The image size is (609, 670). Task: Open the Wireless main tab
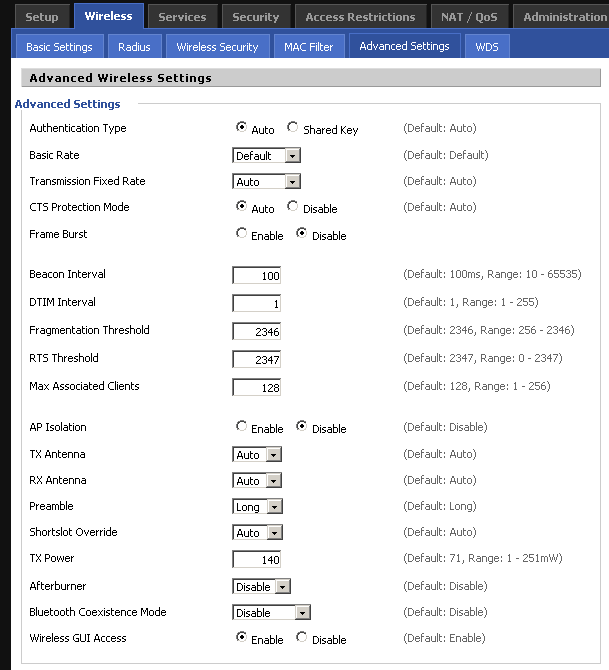point(109,16)
